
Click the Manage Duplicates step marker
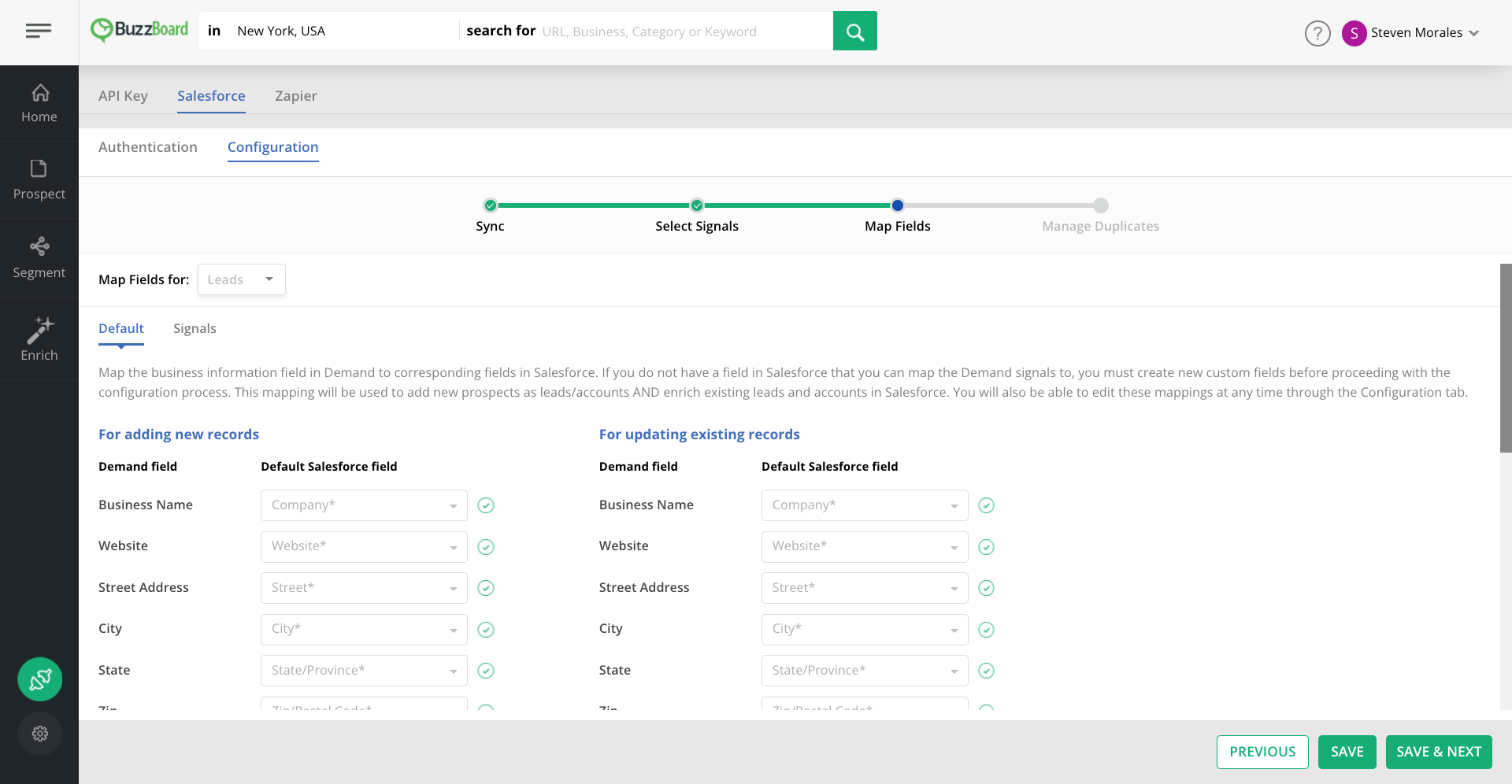(1101, 205)
